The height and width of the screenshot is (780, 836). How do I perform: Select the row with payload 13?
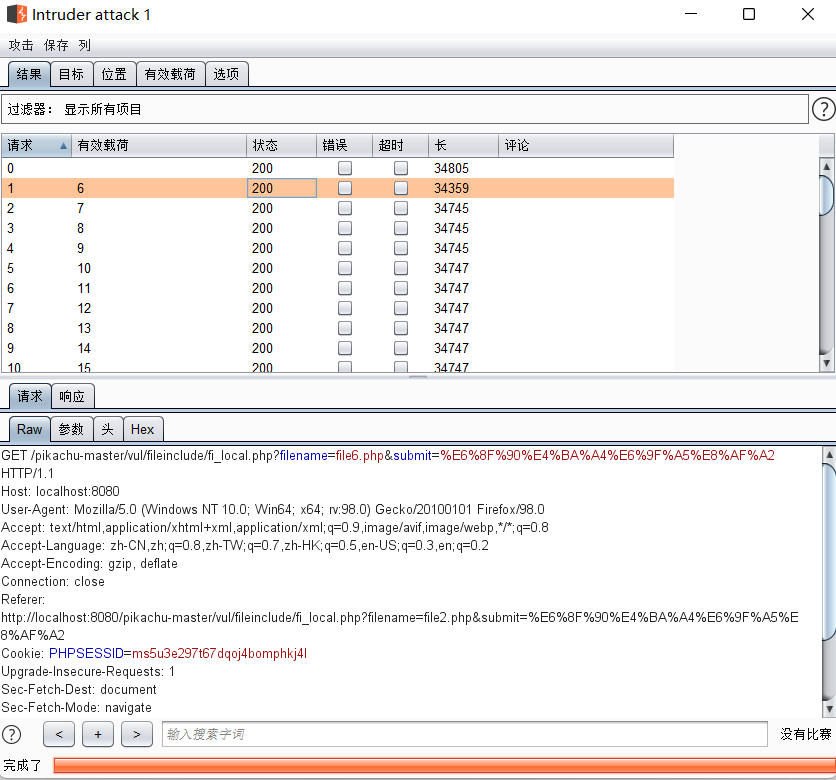[337, 328]
